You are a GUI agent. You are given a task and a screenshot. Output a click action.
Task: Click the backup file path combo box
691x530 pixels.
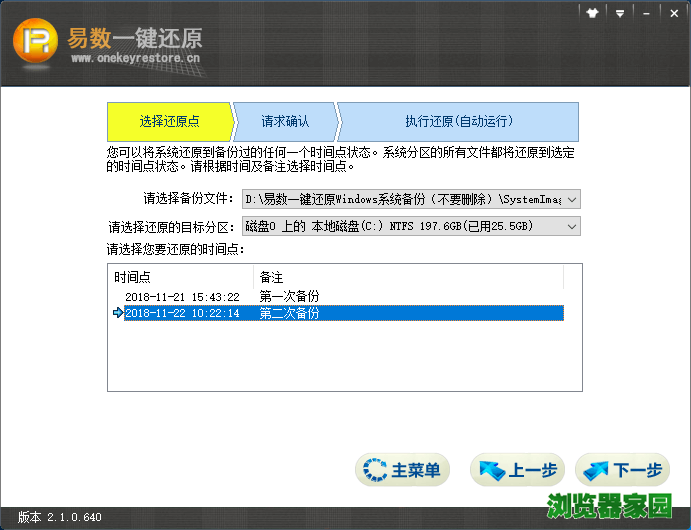tap(411, 200)
